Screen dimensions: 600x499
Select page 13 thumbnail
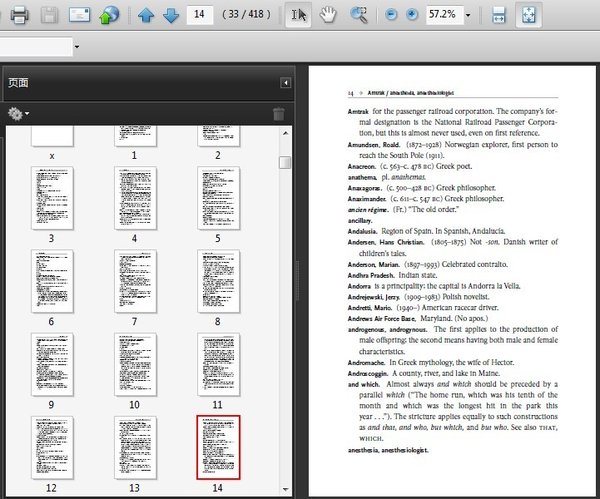click(x=135, y=447)
